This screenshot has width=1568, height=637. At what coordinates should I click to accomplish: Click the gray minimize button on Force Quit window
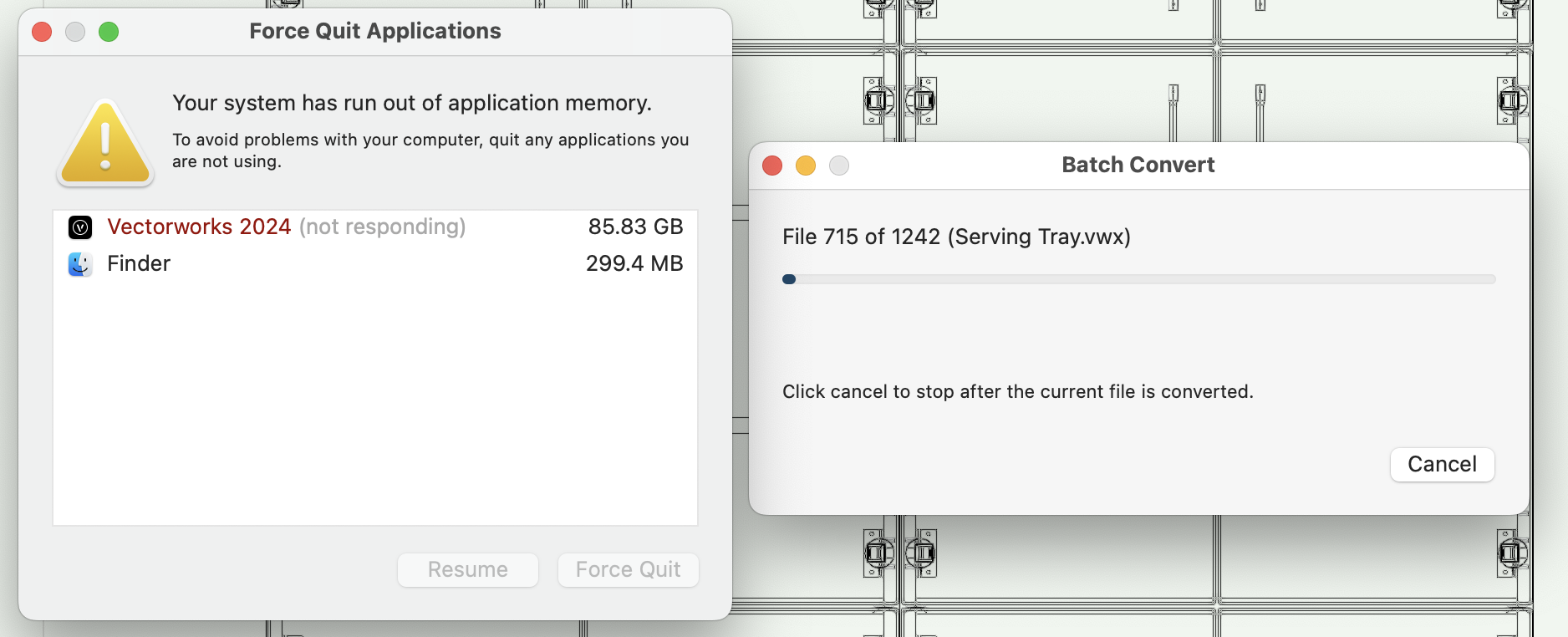pos(75,32)
